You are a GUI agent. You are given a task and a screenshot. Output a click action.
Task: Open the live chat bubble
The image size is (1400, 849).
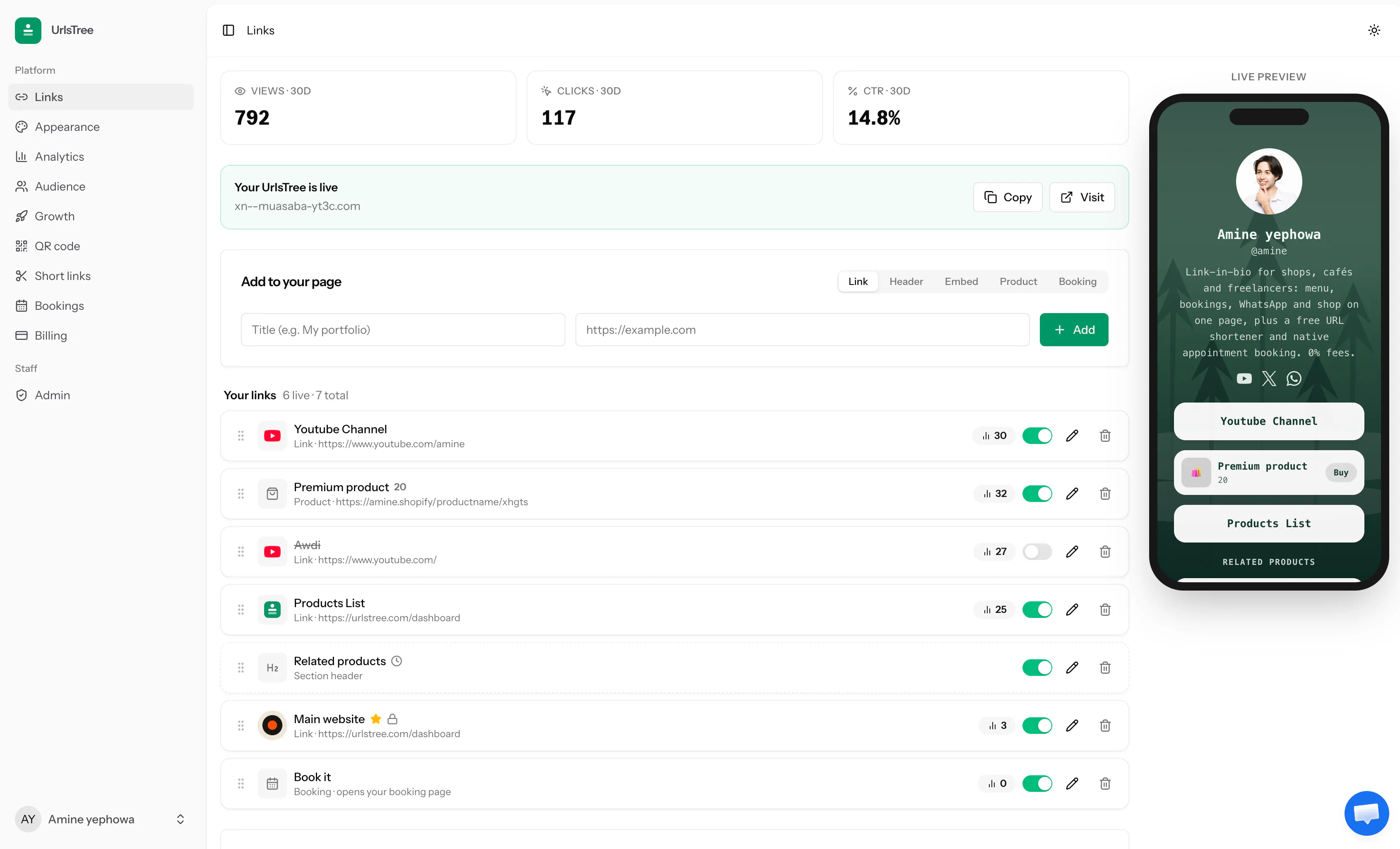pyautogui.click(x=1366, y=813)
